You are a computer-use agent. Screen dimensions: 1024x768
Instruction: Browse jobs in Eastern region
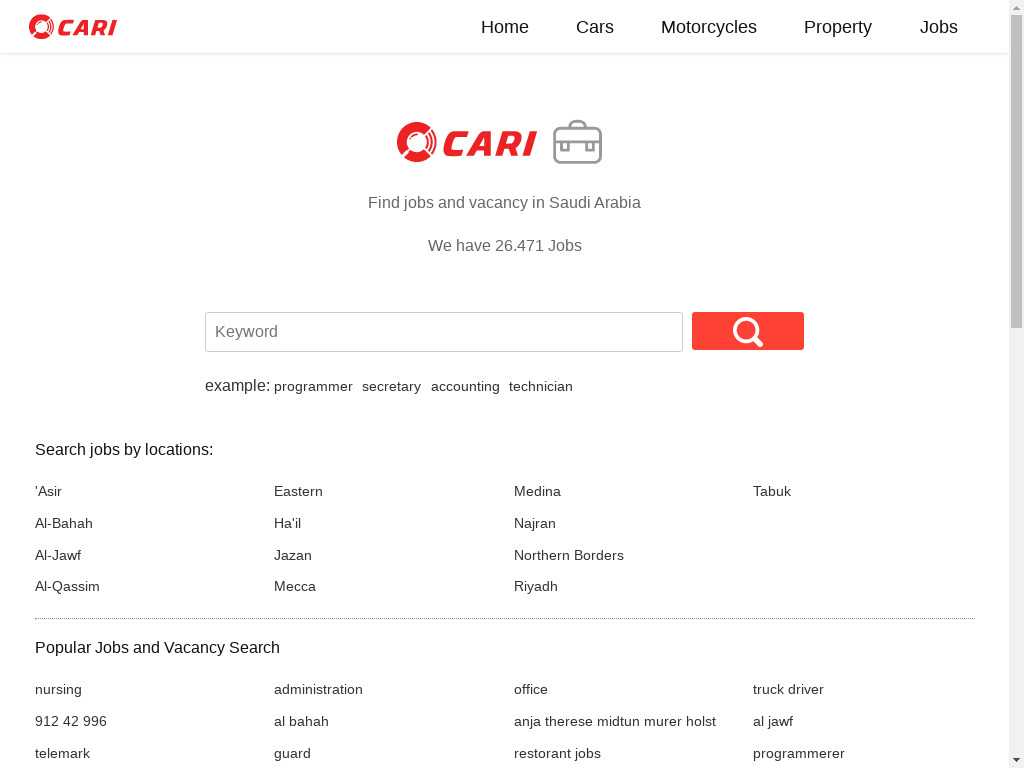(298, 491)
